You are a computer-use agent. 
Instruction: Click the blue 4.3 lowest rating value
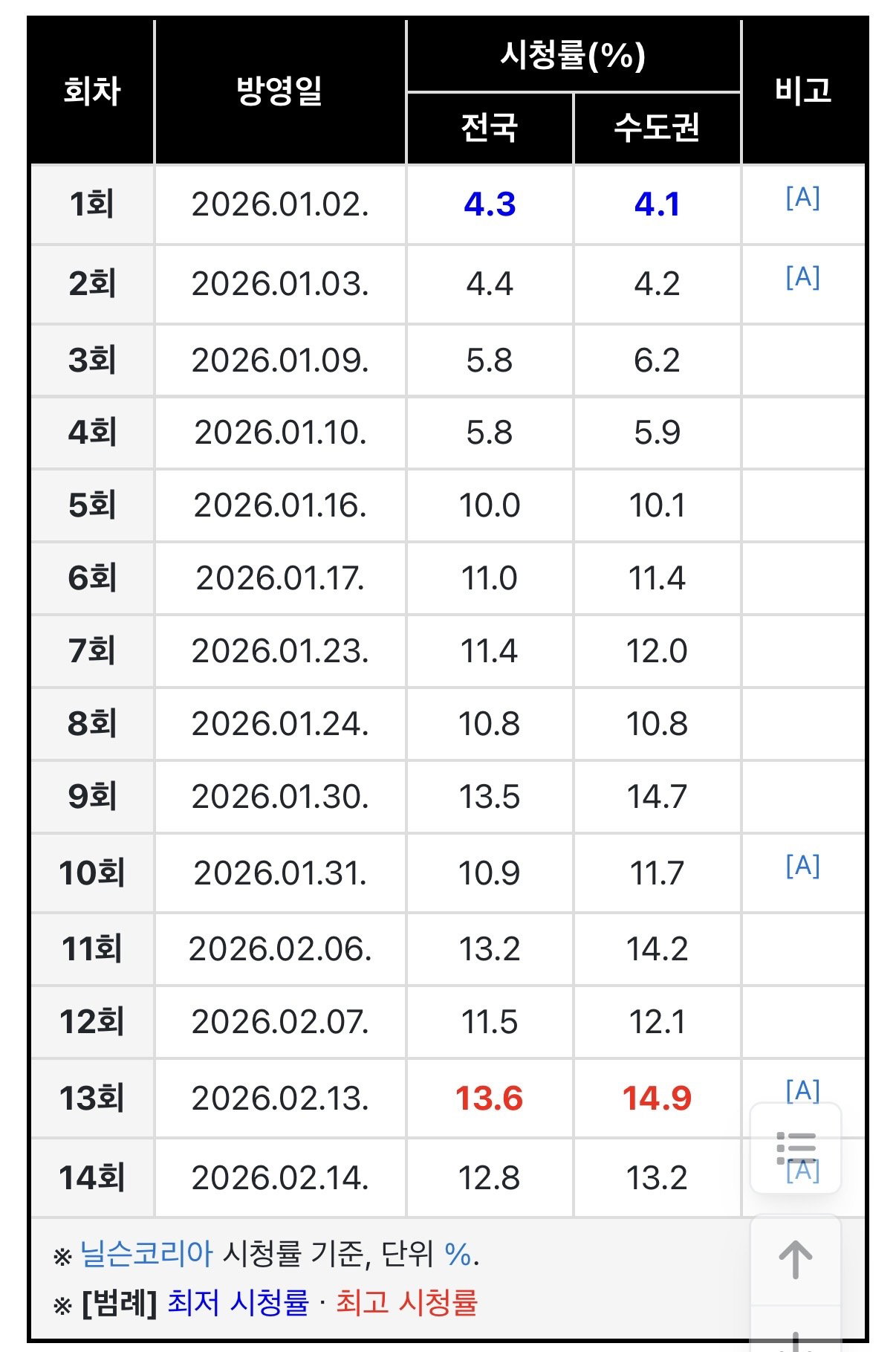pyautogui.click(x=490, y=204)
